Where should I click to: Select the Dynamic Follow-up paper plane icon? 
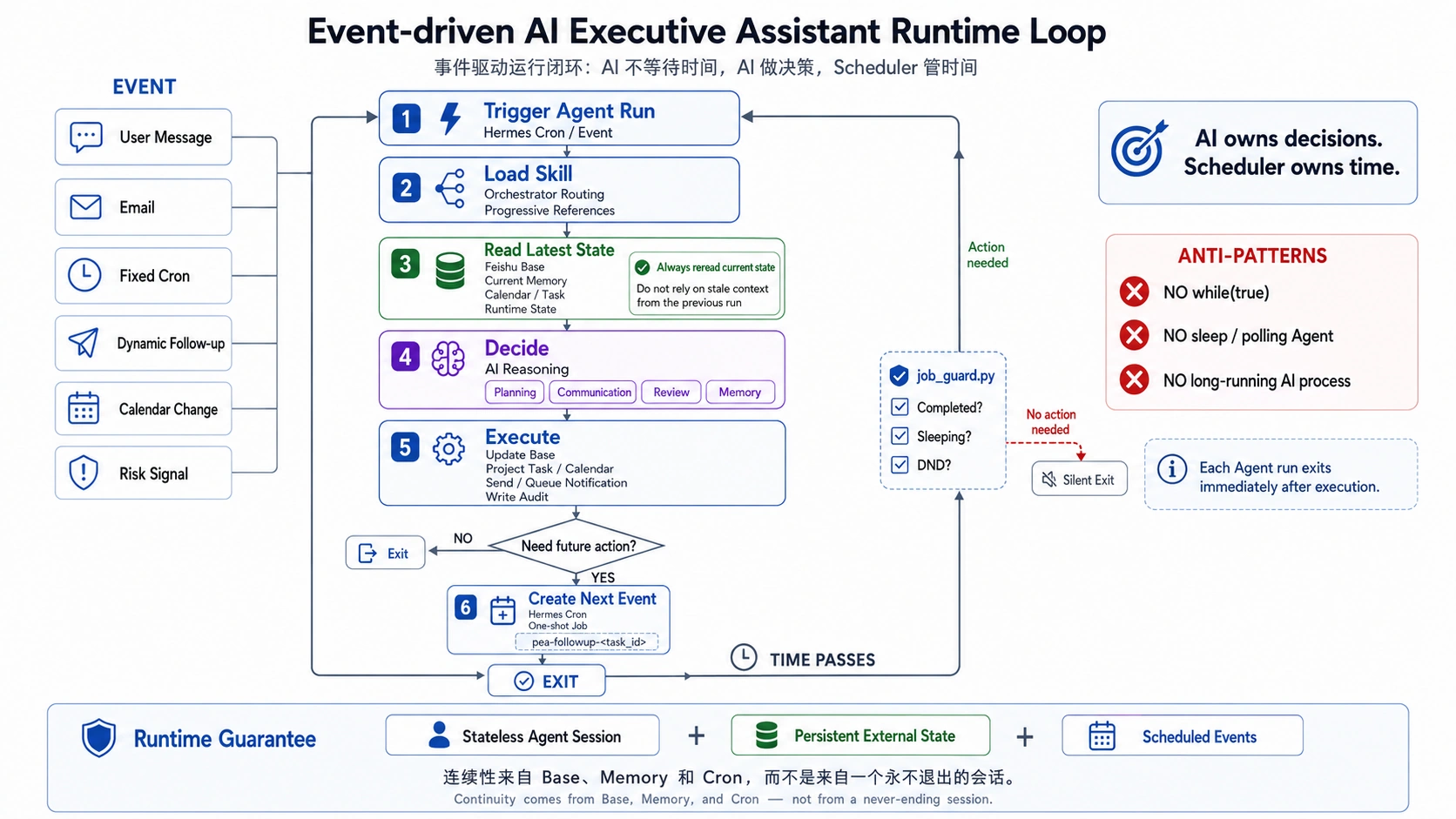pyautogui.click(x=84, y=343)
